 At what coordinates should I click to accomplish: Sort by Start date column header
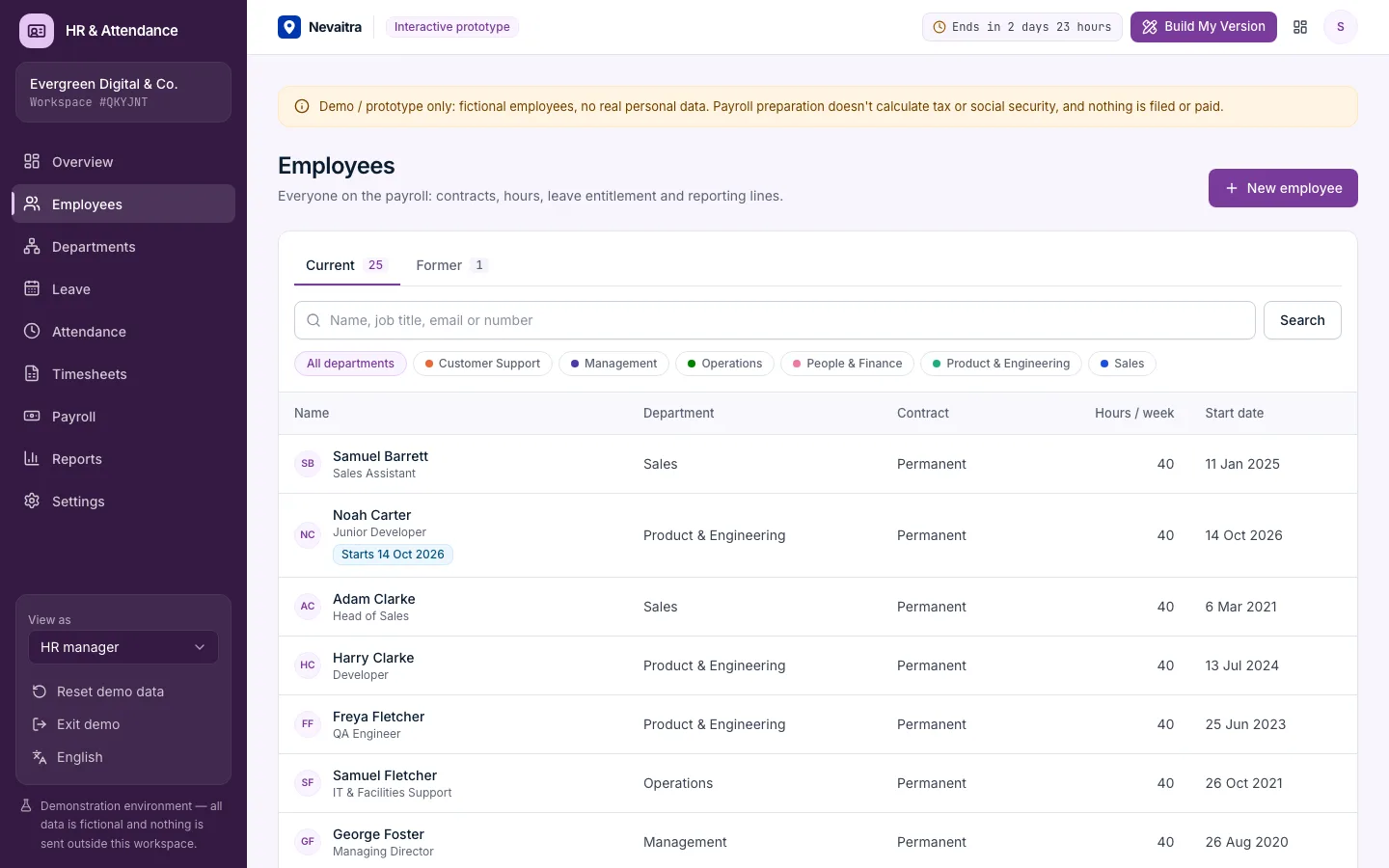pos(1234,413)
